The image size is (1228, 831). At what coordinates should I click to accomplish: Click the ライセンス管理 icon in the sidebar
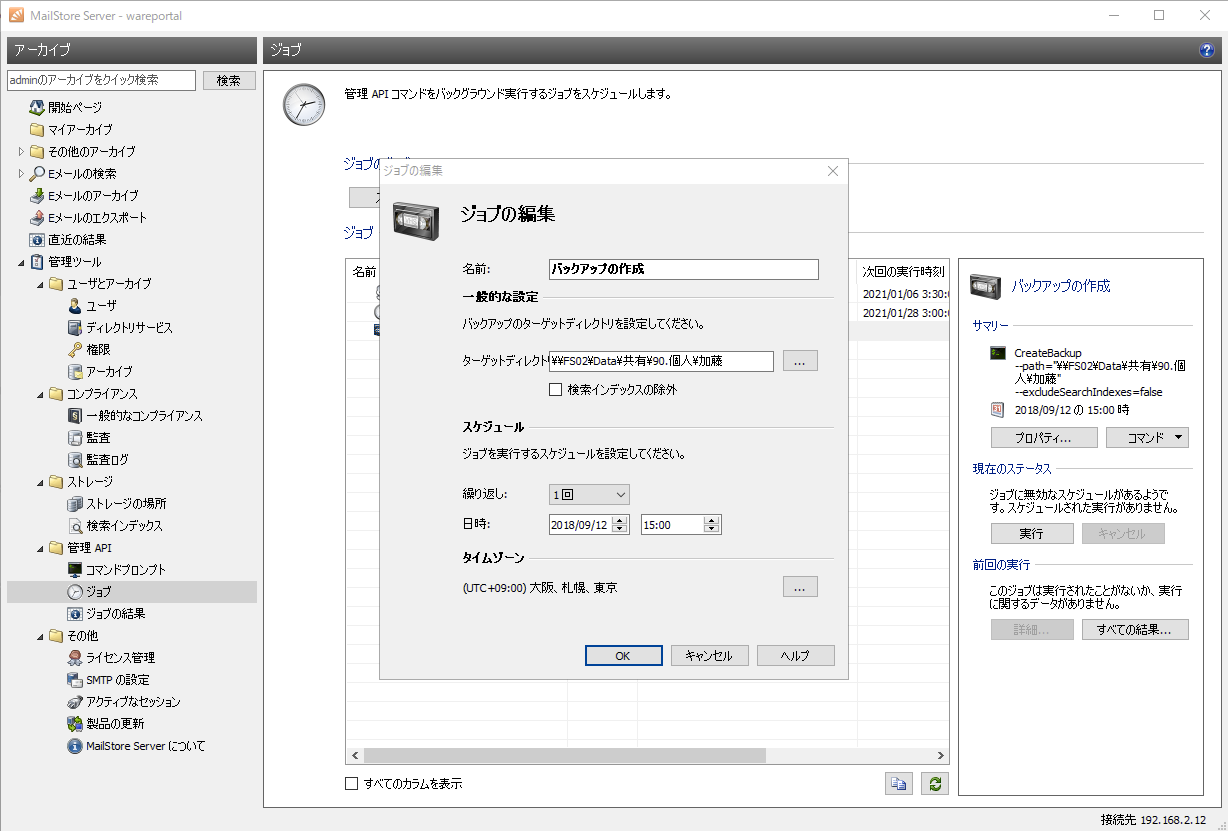pyautogui.click(x=75, y=658)
